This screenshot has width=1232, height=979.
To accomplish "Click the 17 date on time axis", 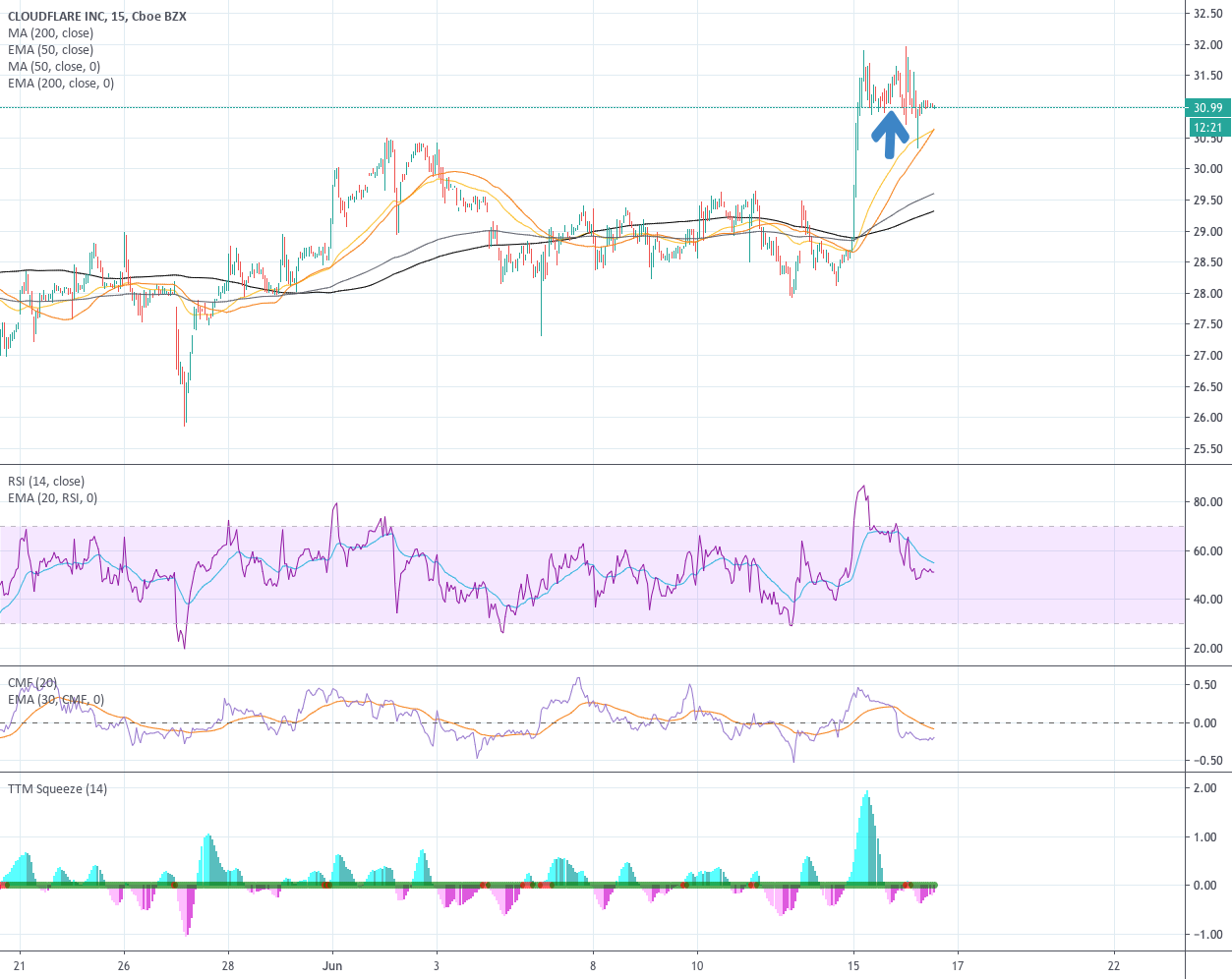I will 958,965.
